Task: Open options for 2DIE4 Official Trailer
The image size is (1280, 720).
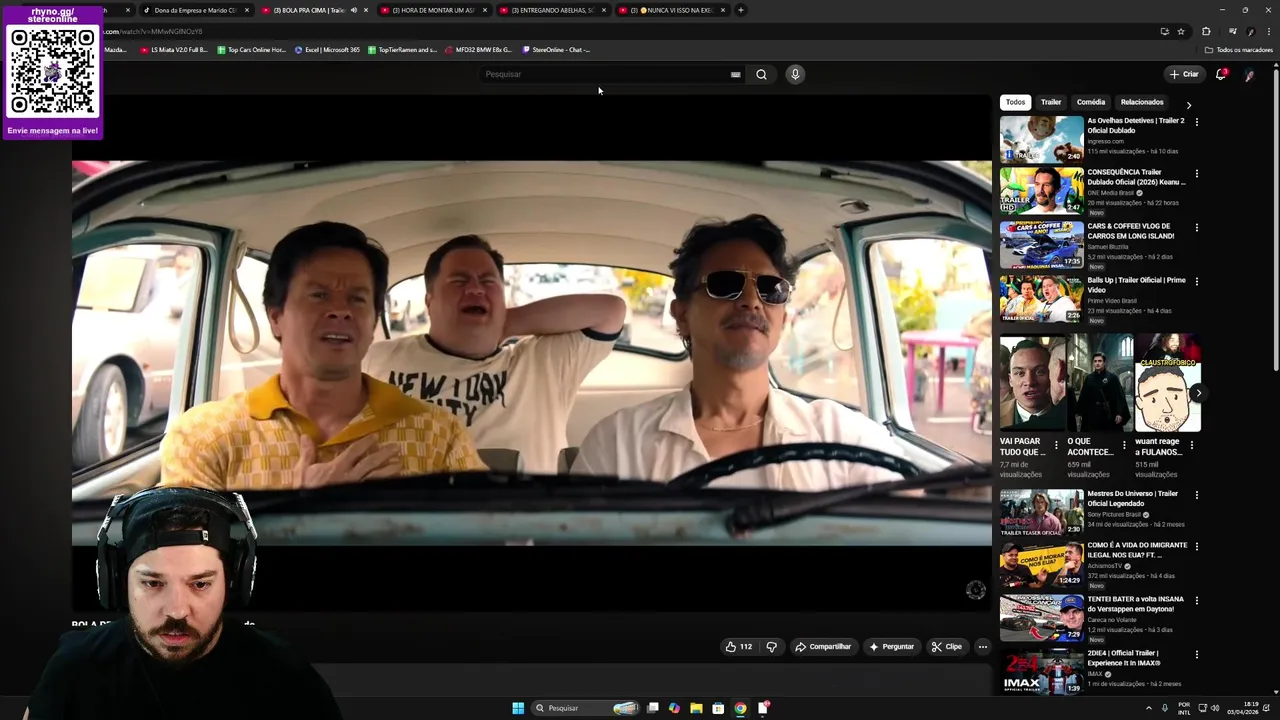Action: click(1196, 655)
